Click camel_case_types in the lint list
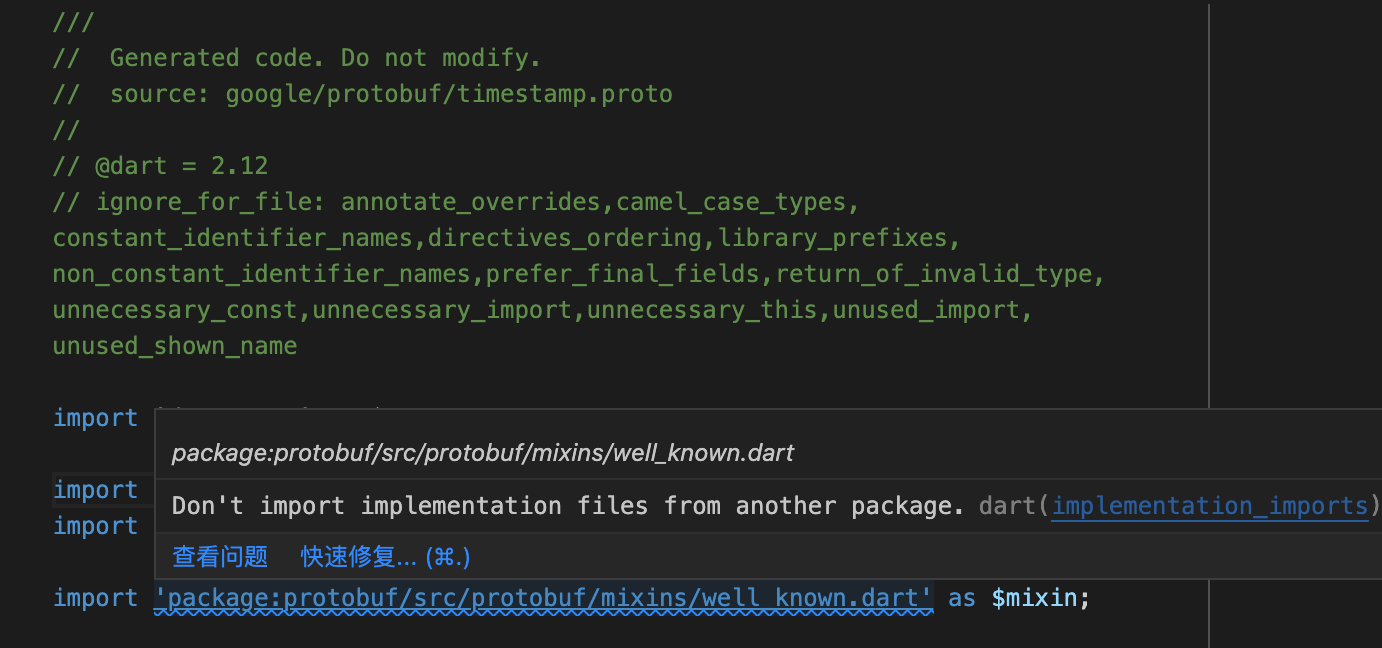This screenshot has width=1382, height=648. click(731, 201)
